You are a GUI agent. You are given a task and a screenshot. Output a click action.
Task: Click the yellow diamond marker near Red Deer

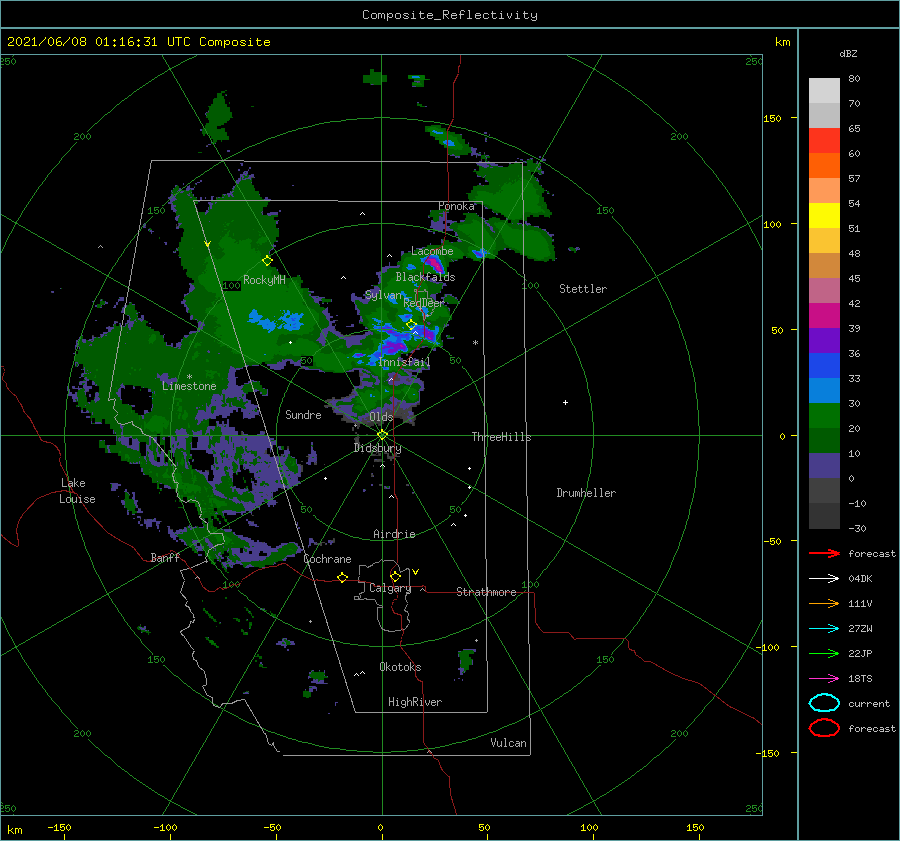[x=411, y=325]
